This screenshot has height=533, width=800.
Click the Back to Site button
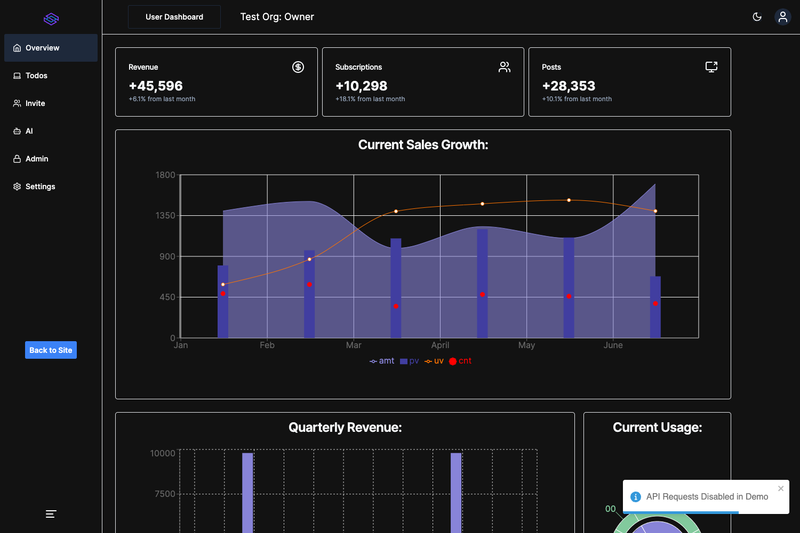pyautogui.click(x=51, y=350)
